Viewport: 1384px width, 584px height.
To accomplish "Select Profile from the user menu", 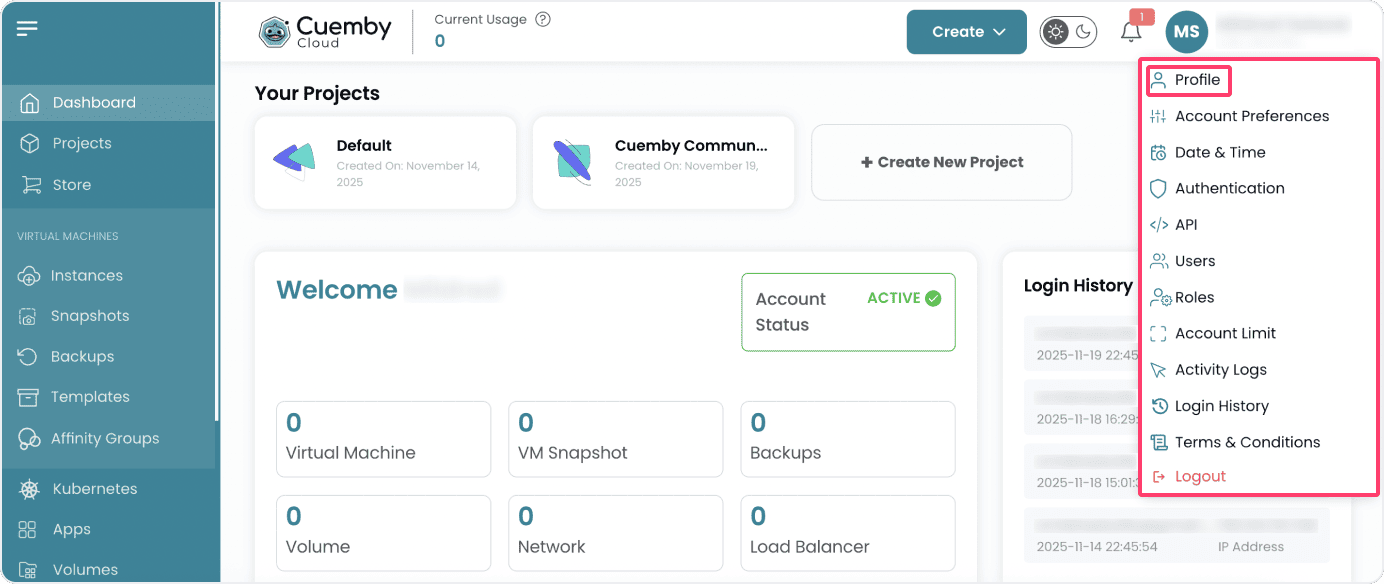I will tap(1196, 80).
